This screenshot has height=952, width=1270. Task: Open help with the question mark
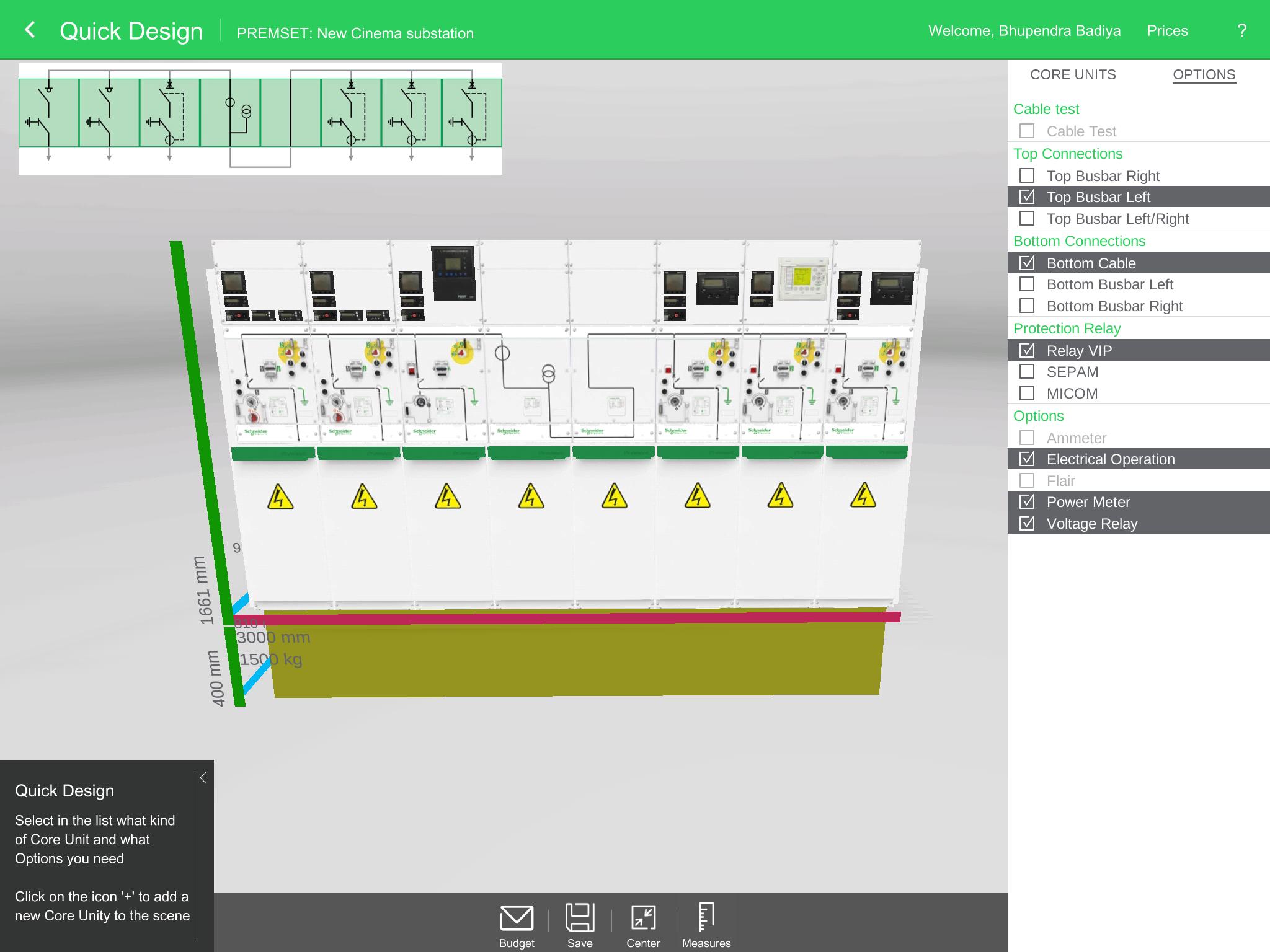1241,31
